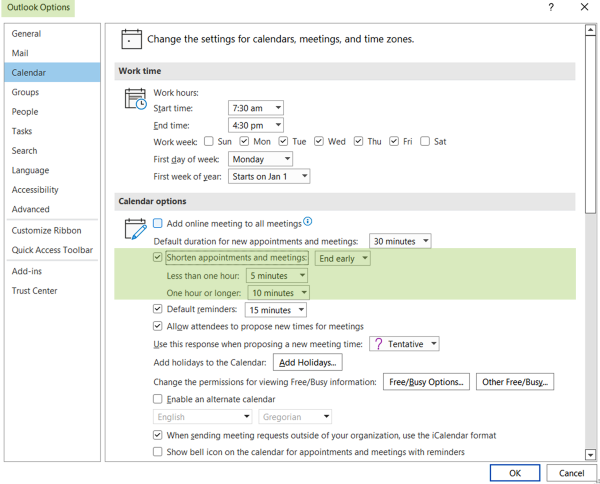Click the scrollbar up arrow

pyautogui.click(x=590, y=30)
